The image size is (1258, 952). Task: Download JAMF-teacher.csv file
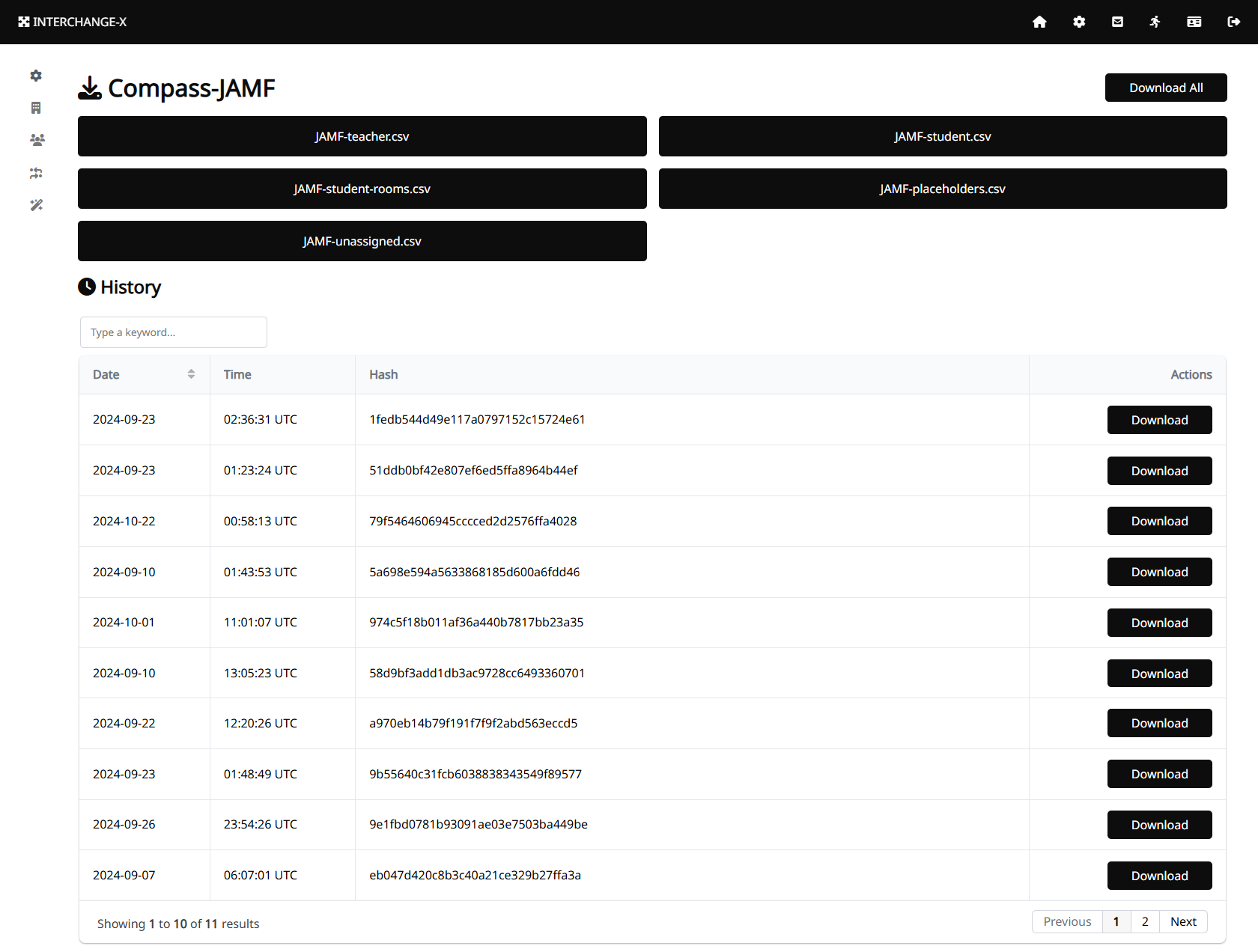click(362, 136)
